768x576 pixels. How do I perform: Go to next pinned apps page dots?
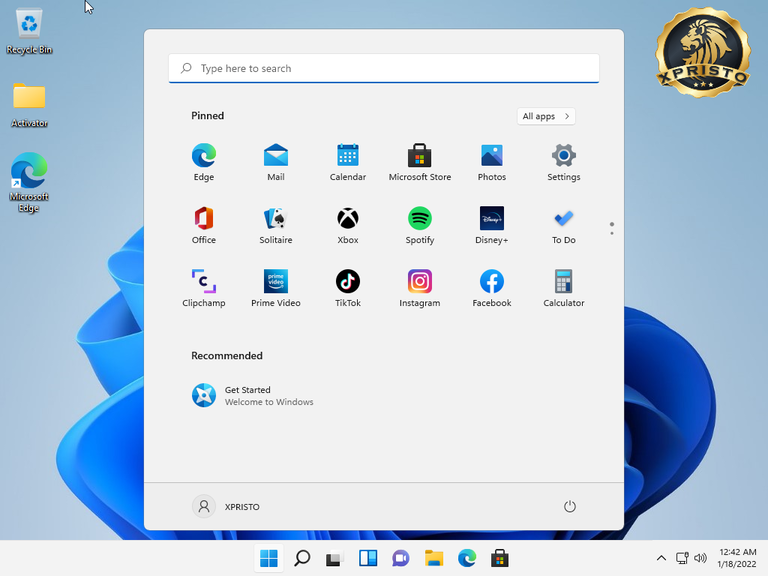point(612,229)
